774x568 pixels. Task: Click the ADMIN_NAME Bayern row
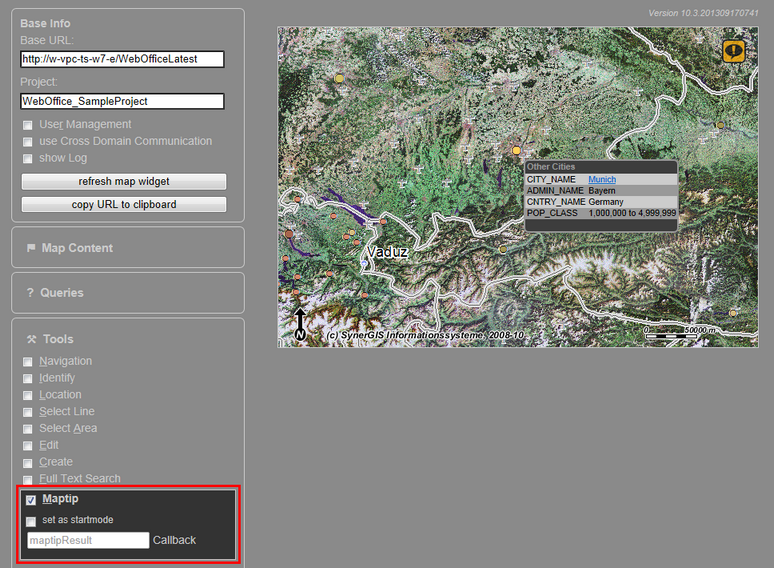click(601, 190)
